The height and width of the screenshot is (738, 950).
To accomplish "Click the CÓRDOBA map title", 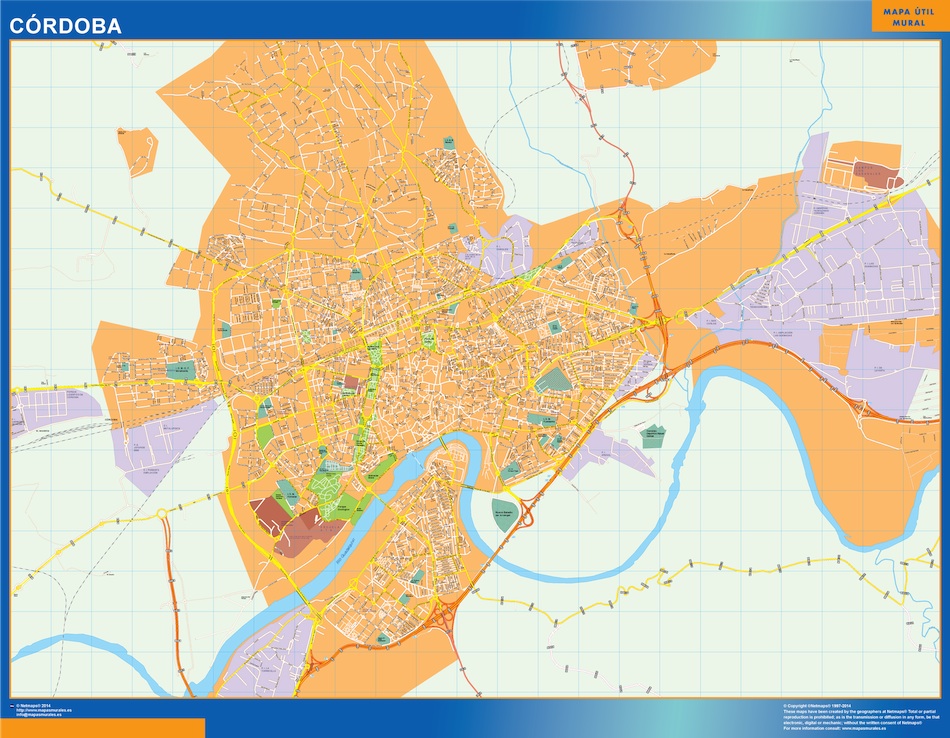I will point(66,27).
